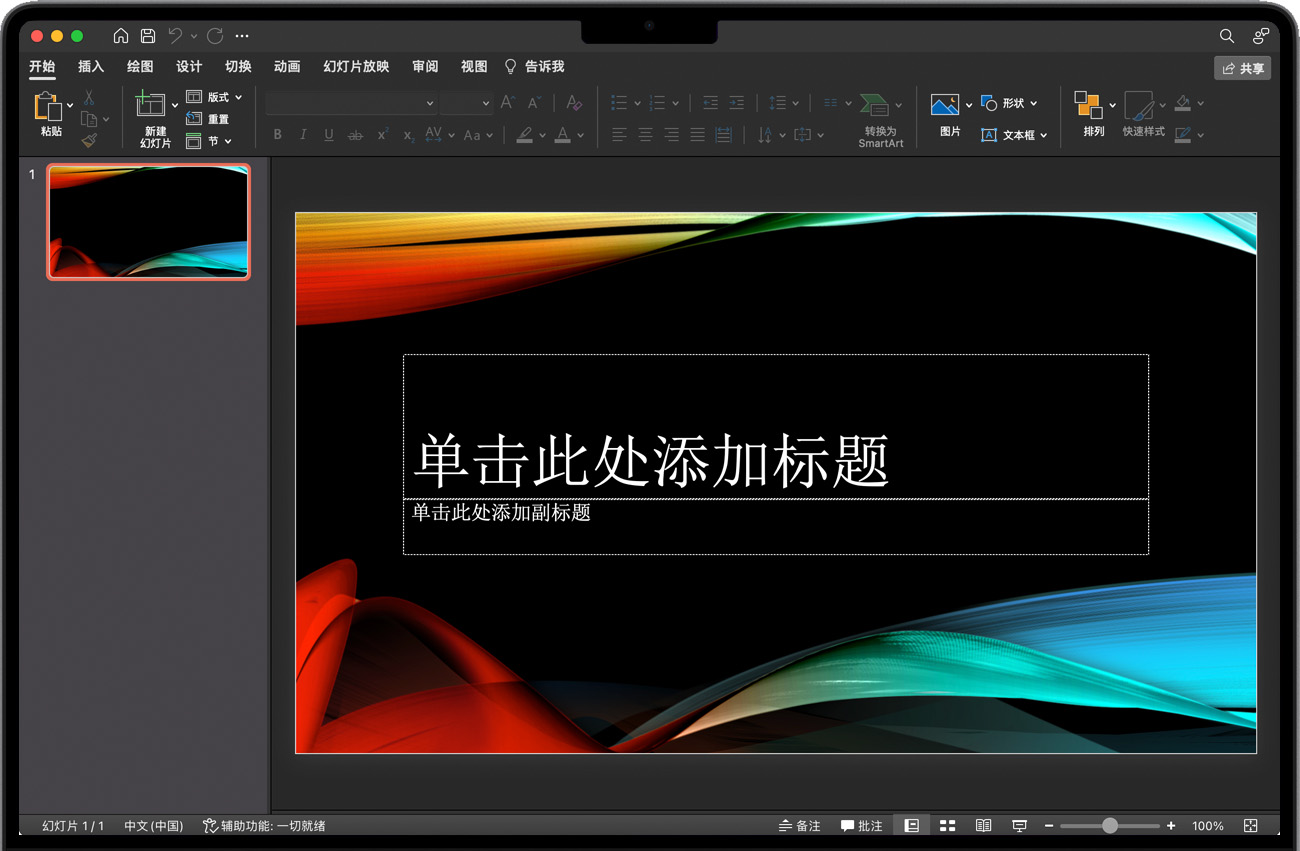Screen dimensions: 1300x851
Task: Click the Copy icon in the ribbon
Action: point(89,119)
